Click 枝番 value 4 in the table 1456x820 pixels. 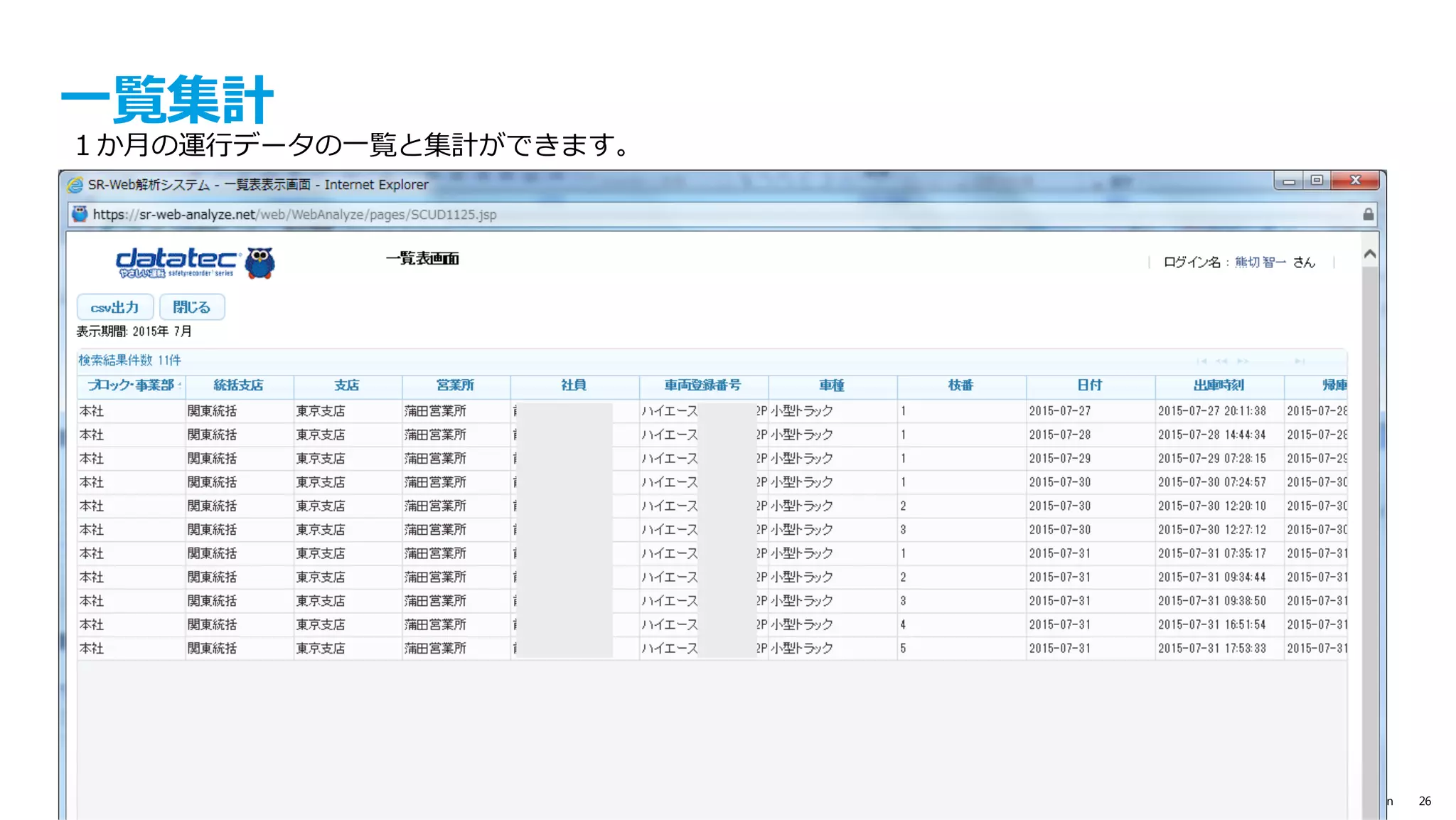click(903, 624)
